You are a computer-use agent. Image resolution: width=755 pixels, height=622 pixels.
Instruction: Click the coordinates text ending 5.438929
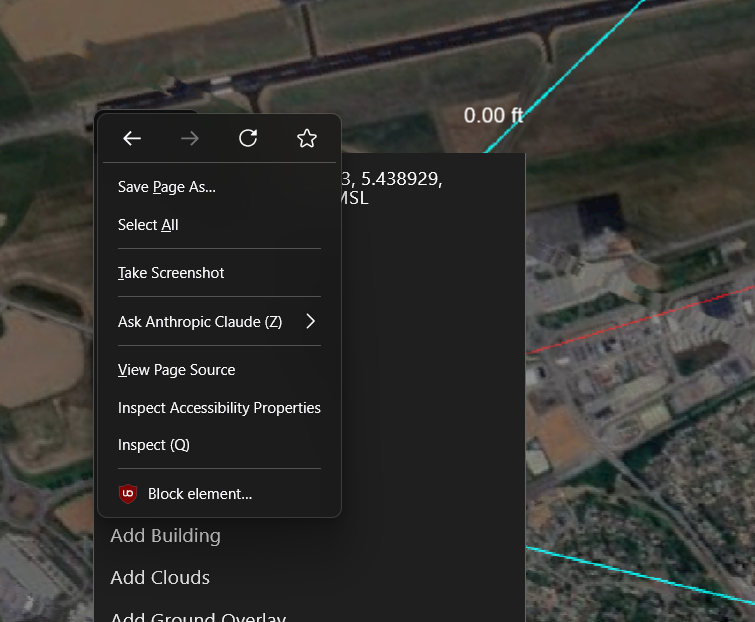coord(392,180)
